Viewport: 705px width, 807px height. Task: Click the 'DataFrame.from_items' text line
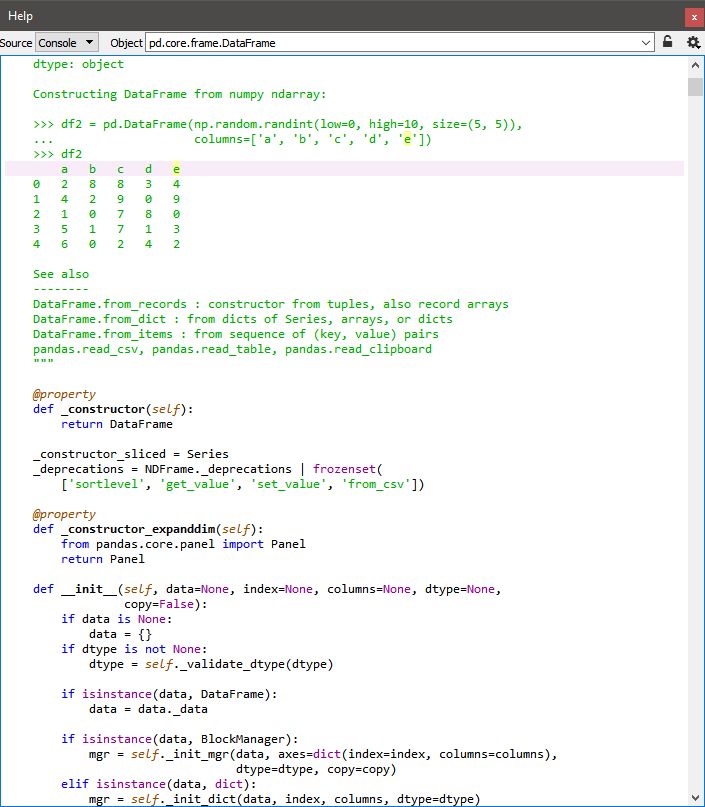pos(236,334)
